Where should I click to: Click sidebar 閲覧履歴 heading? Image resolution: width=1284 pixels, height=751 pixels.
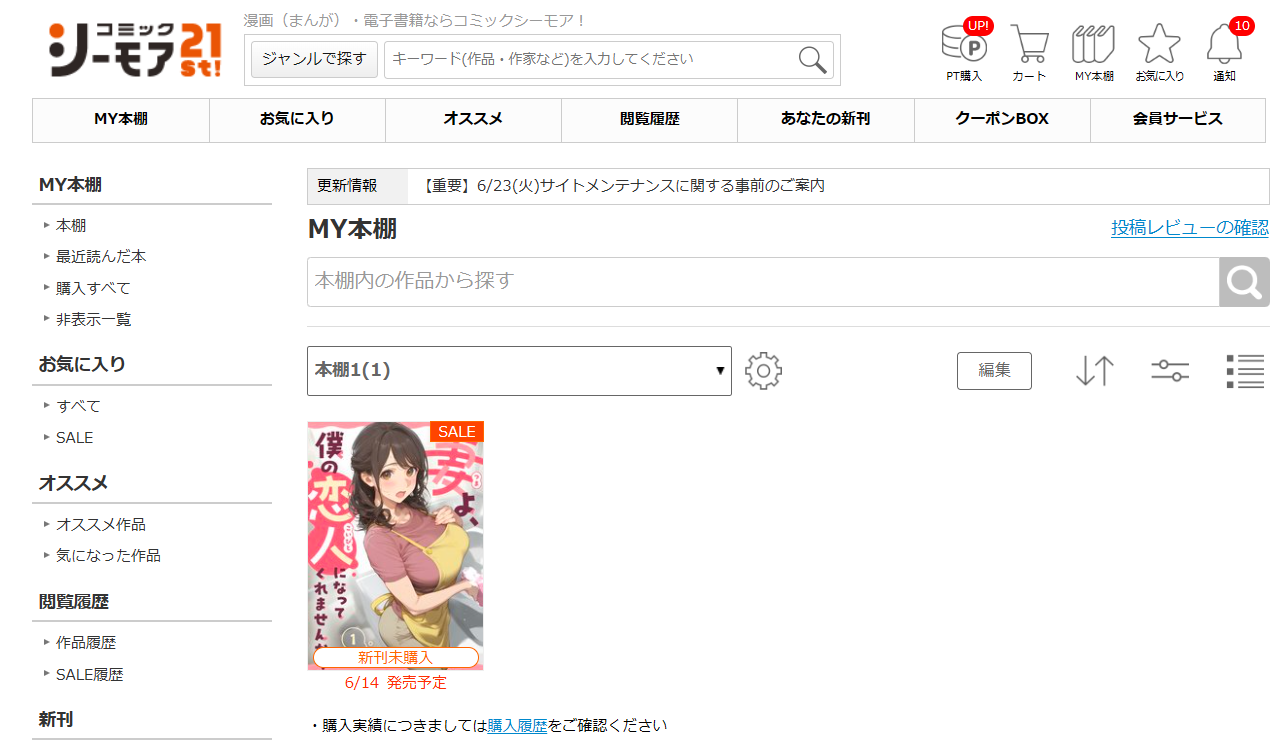74,602
